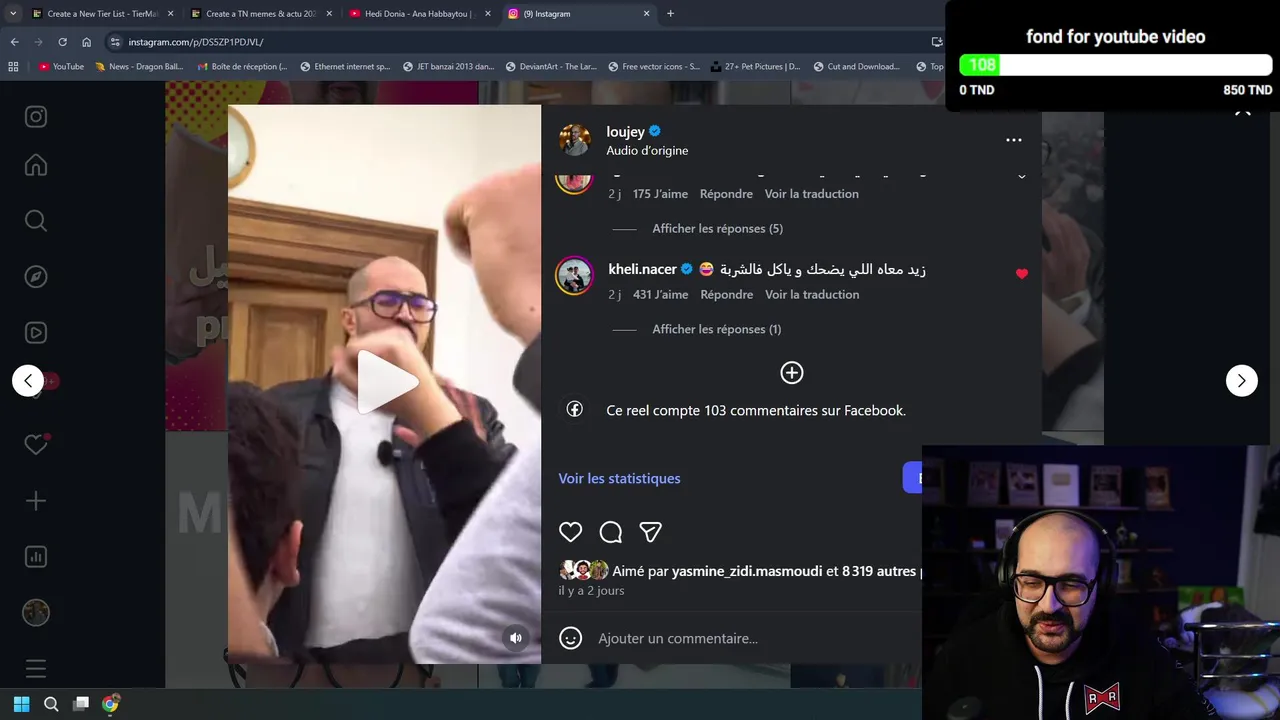Open notifications heart in sidebar
This screenshot has width=1280, height=720.
point(36,445)
